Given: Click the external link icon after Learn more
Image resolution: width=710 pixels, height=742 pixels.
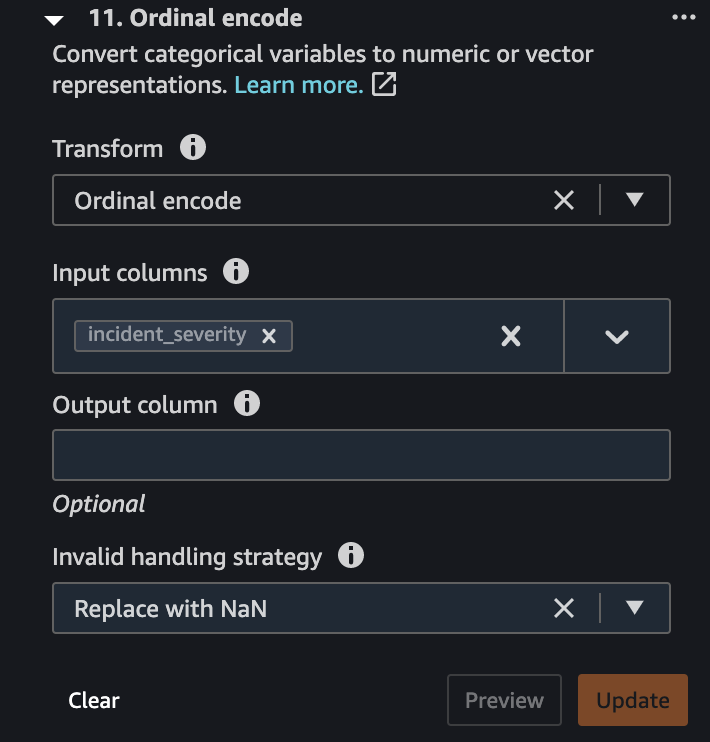Looking at the screenshot, I should coord(384,84).
